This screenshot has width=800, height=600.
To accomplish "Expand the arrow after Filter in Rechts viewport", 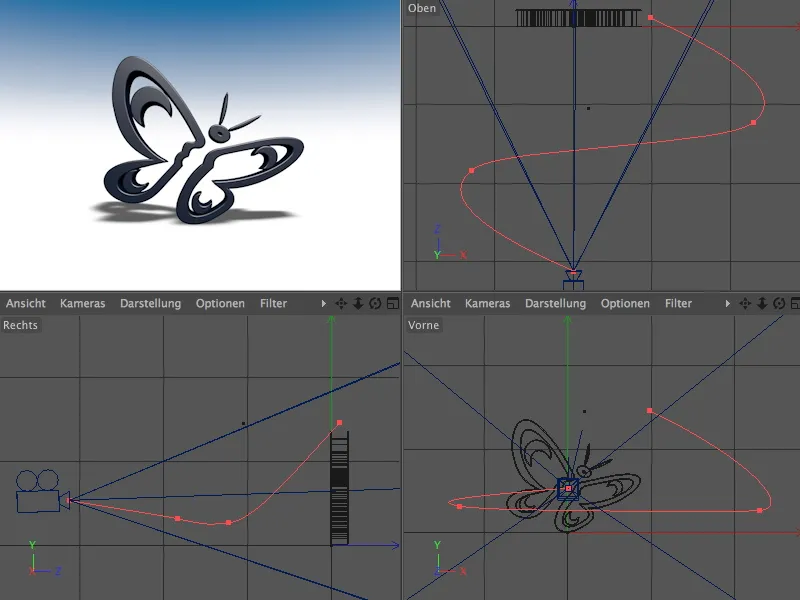I will 323,304.
